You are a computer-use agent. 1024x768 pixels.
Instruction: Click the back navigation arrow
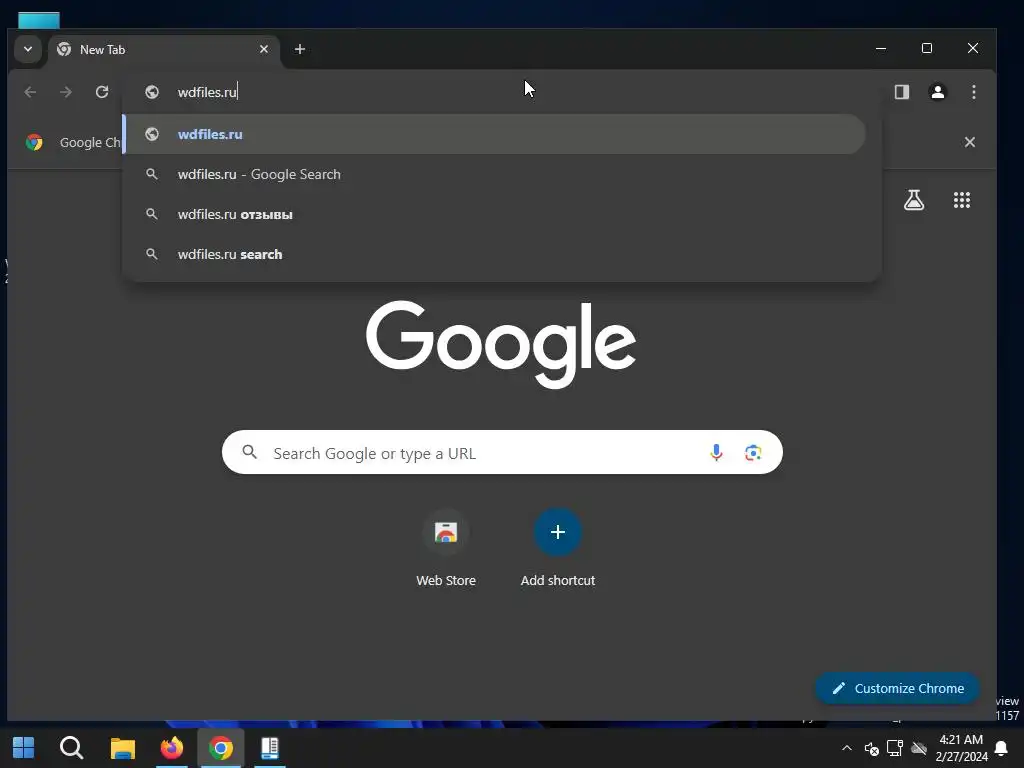(x=30, y=92)
